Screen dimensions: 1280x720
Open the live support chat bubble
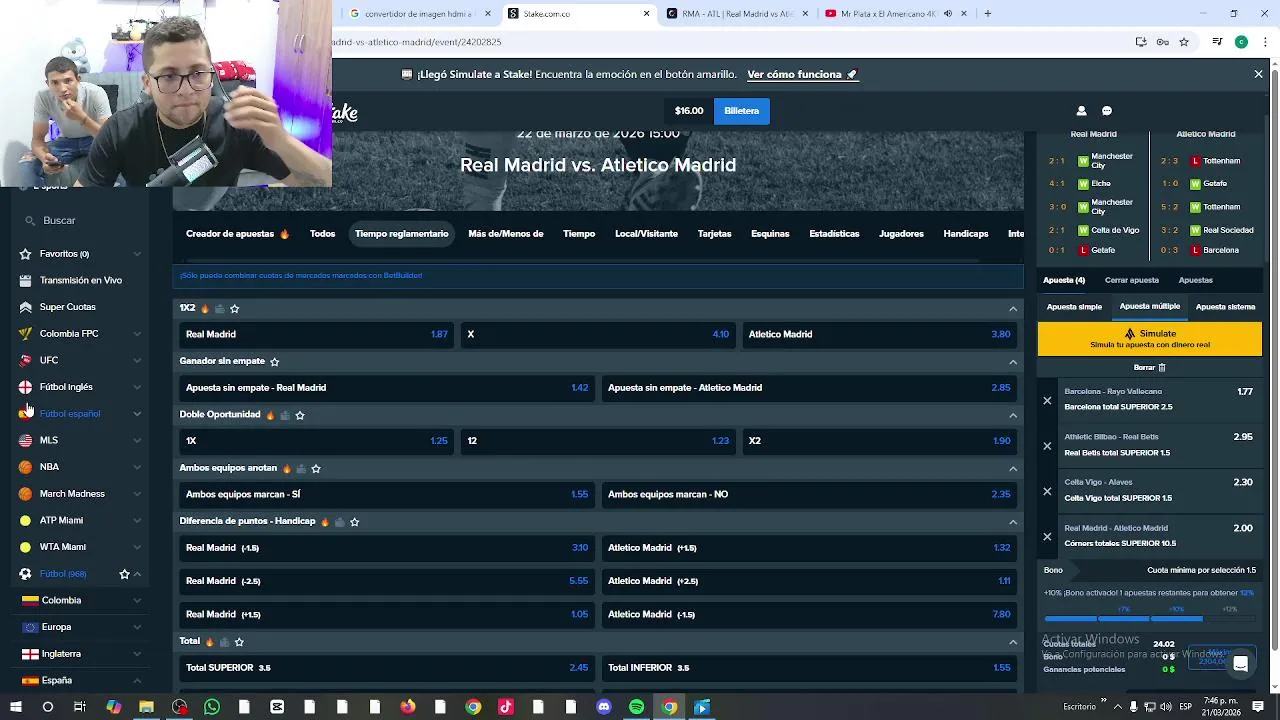[1241, 663]
